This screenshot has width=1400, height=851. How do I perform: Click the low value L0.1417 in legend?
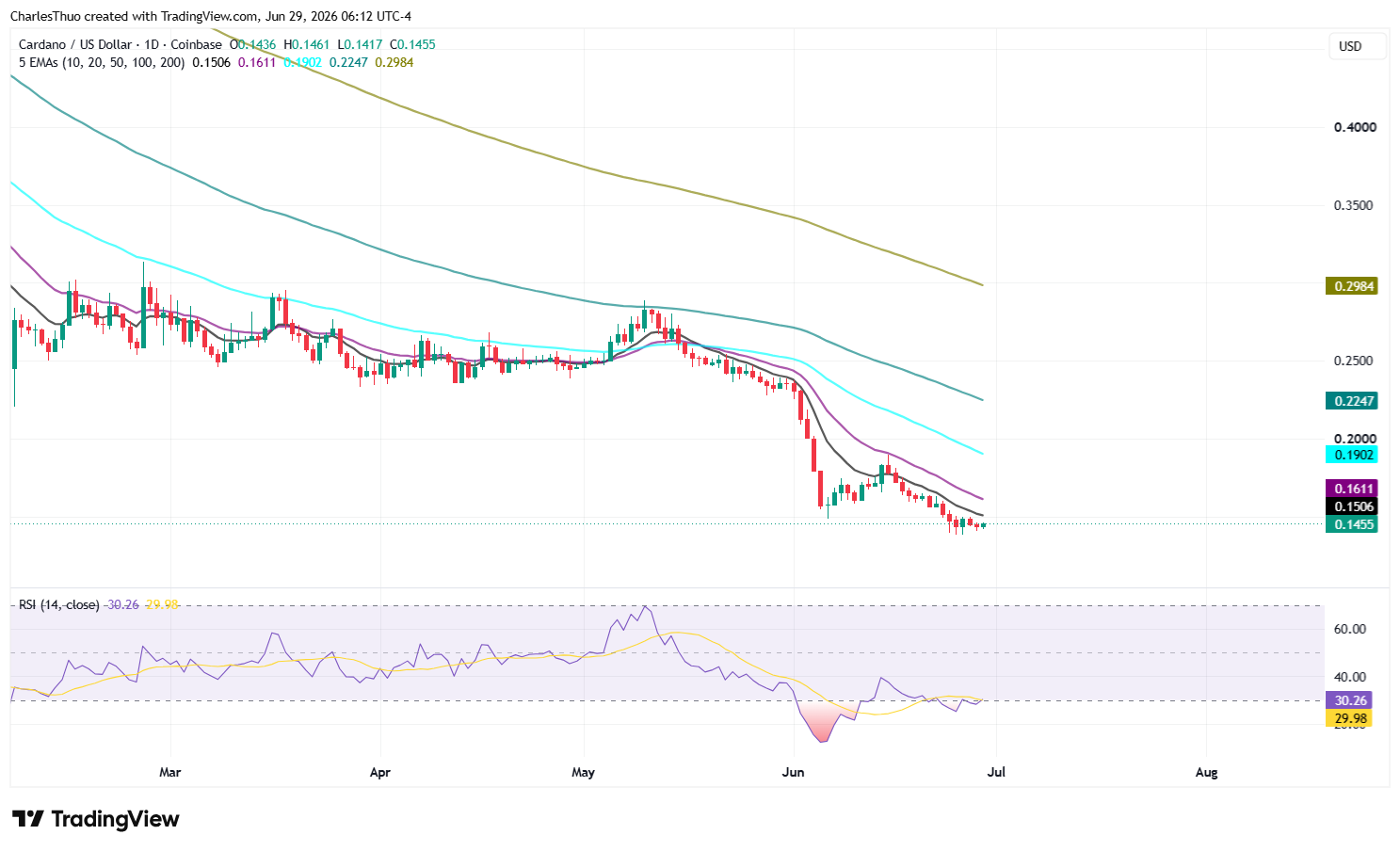(x=361, y=44)
